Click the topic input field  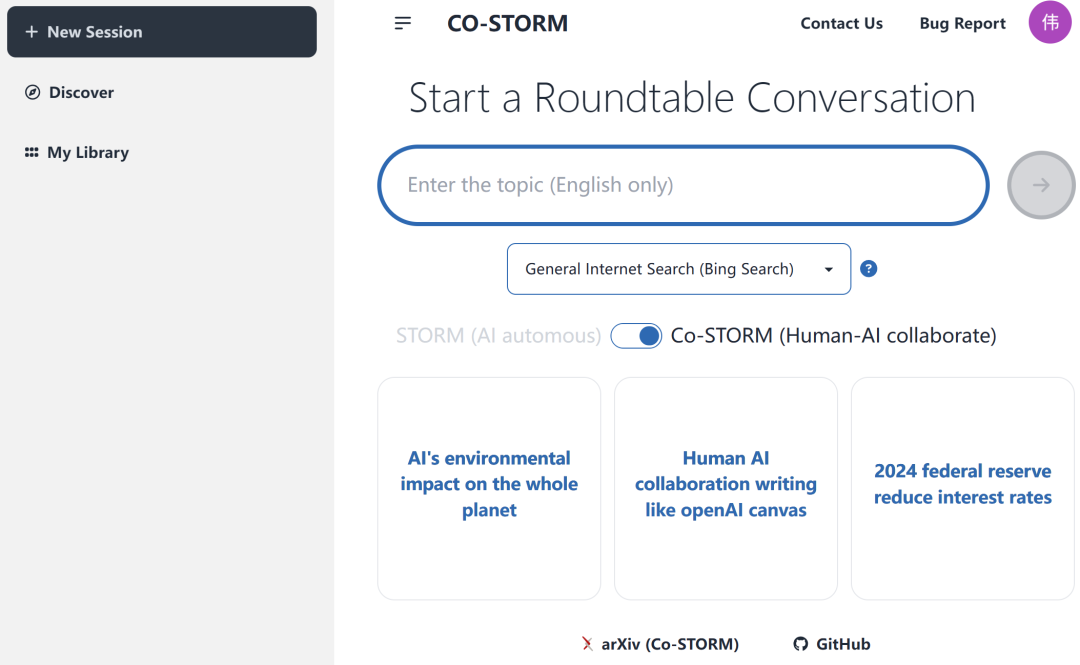pyautogui.click(x=683, y=185)
